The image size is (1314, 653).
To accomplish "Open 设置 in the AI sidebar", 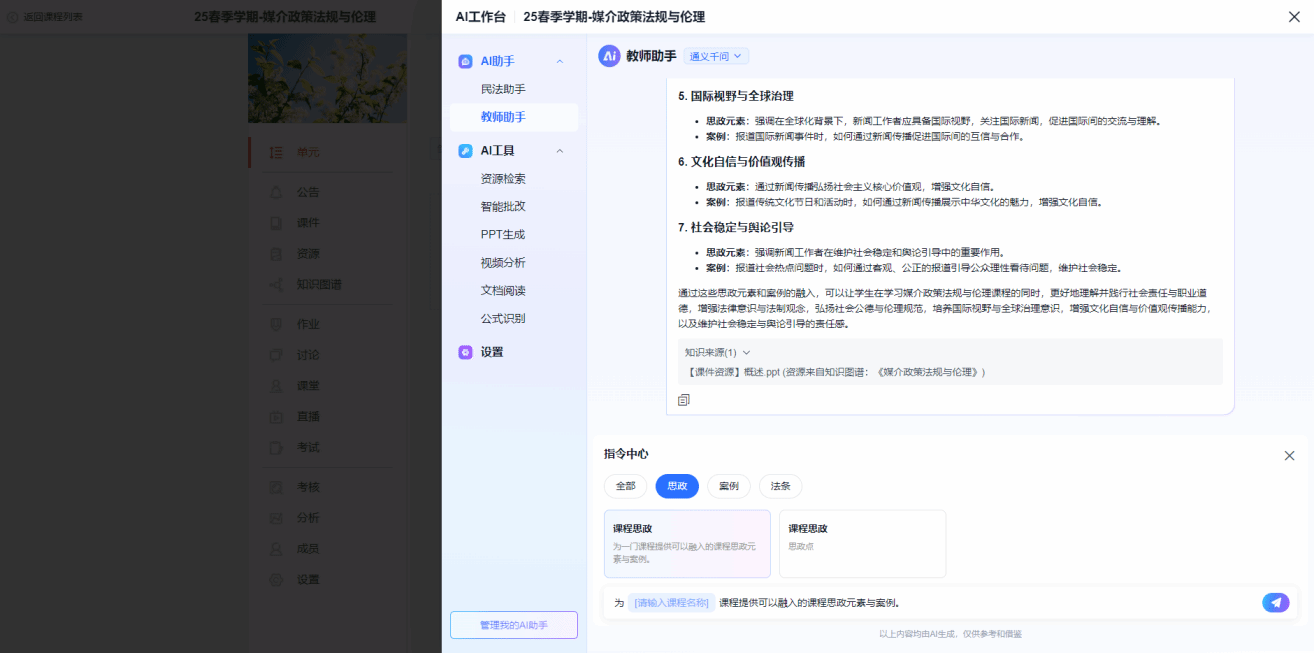I will 491,352.
